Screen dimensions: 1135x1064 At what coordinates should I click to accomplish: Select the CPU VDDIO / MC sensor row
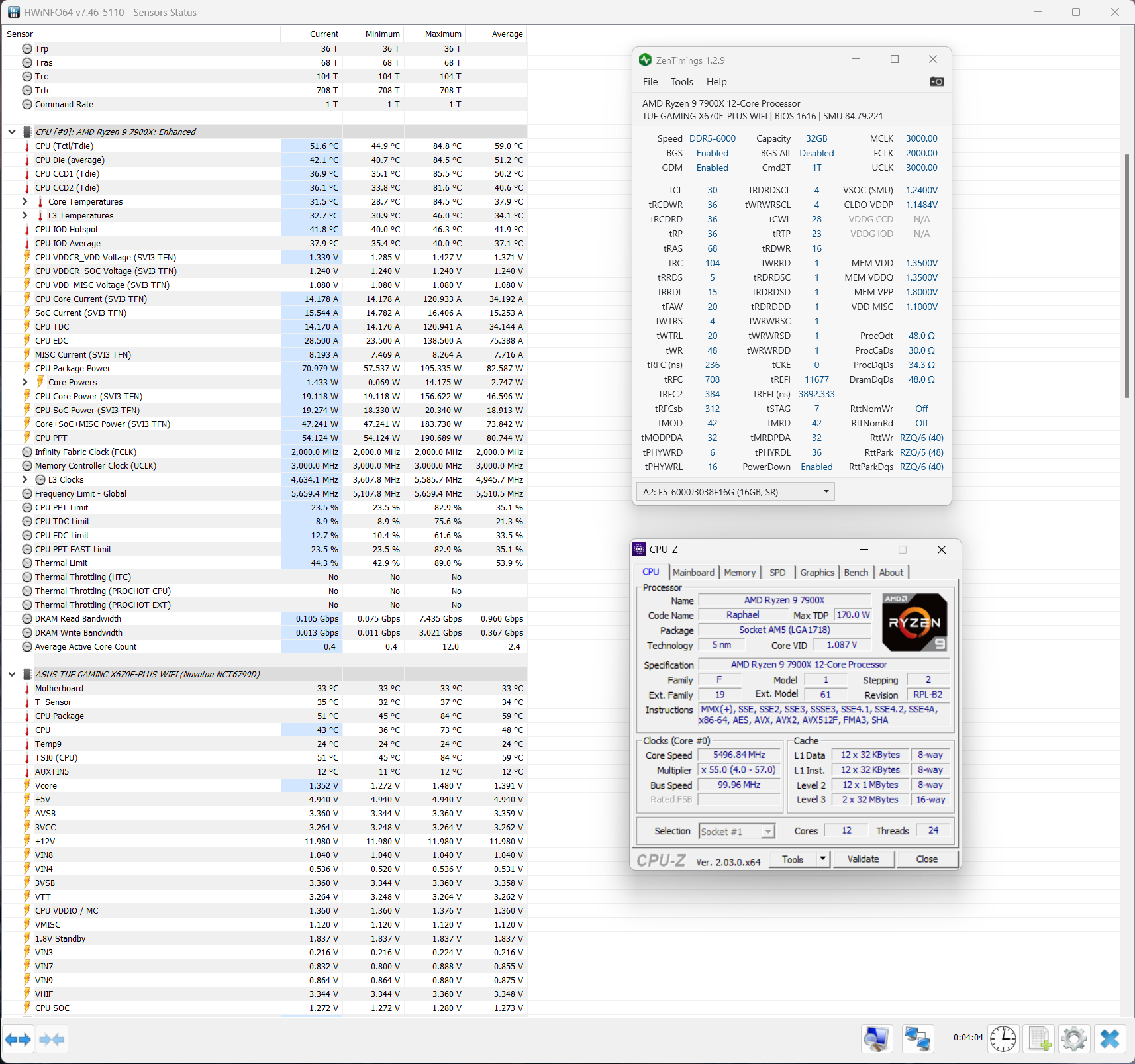pos(265,911)
